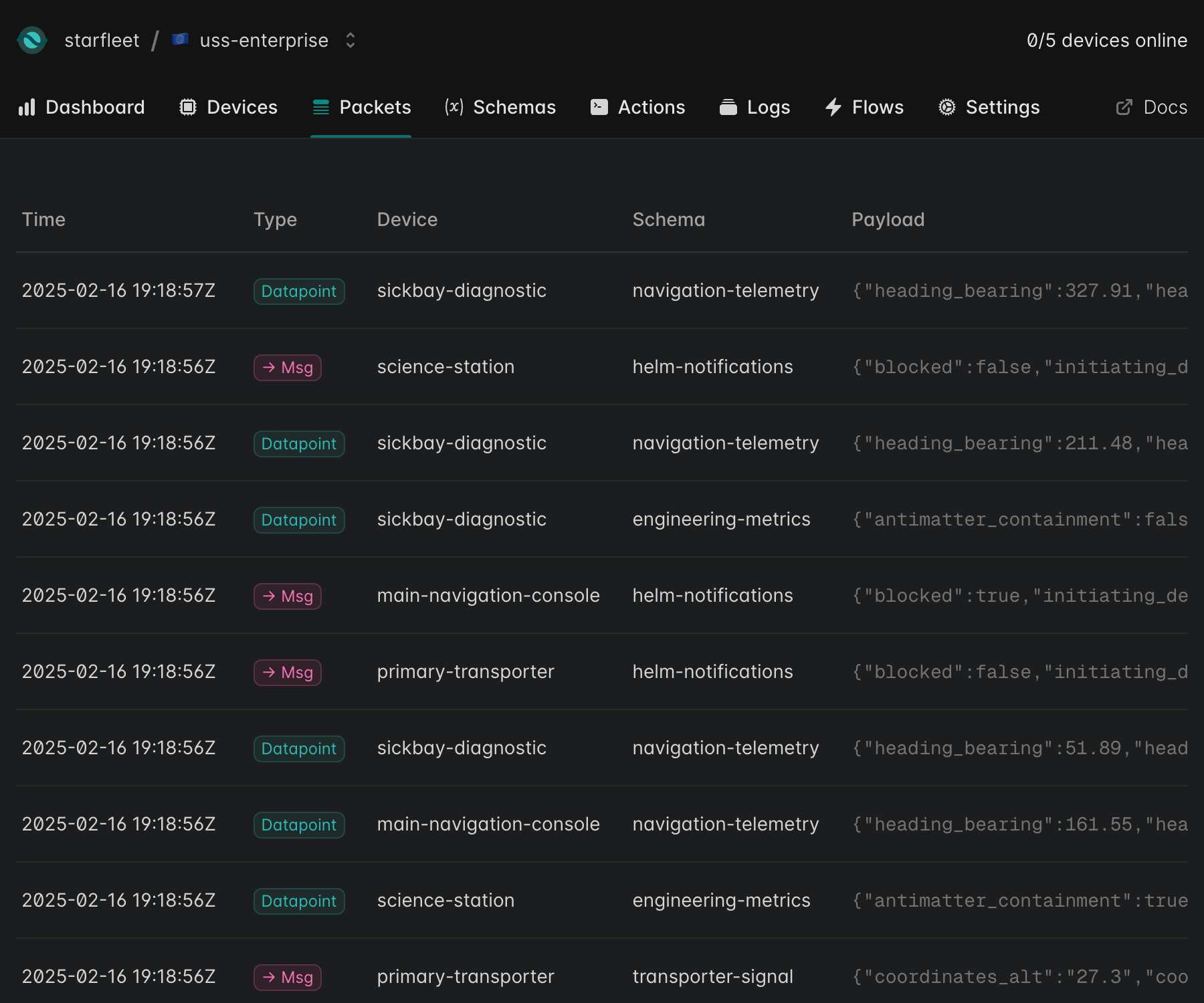
Task: Open the transporter-signal schema entry
Action: click(x=712, y=977)
